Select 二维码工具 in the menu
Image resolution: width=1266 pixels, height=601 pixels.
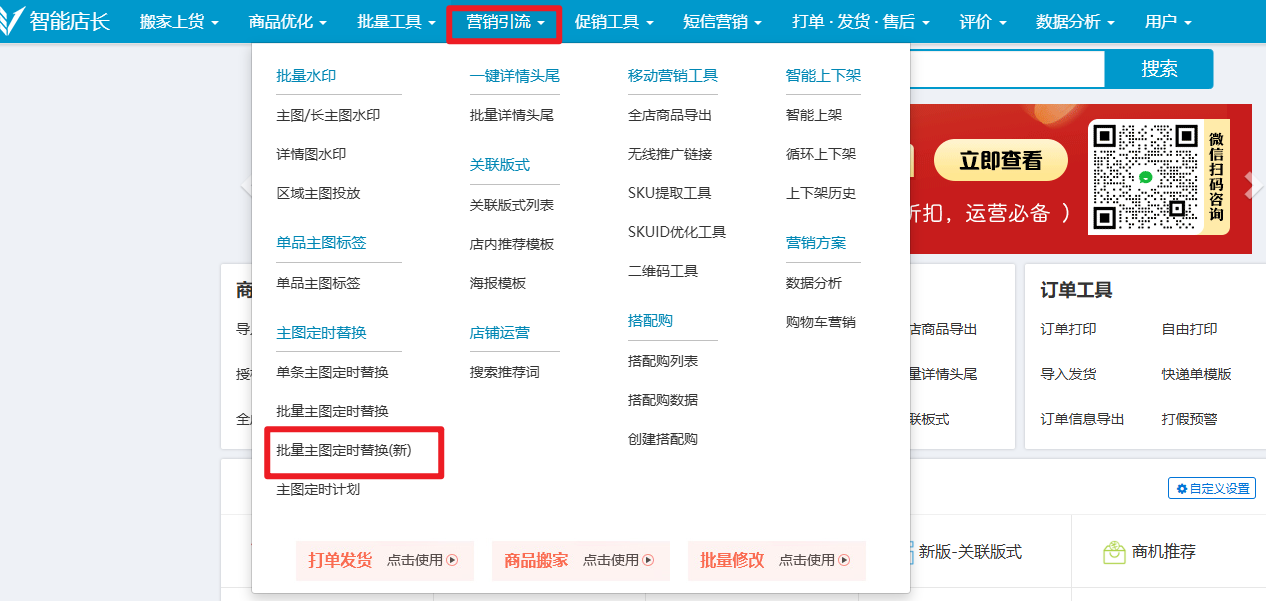point(662,272)
